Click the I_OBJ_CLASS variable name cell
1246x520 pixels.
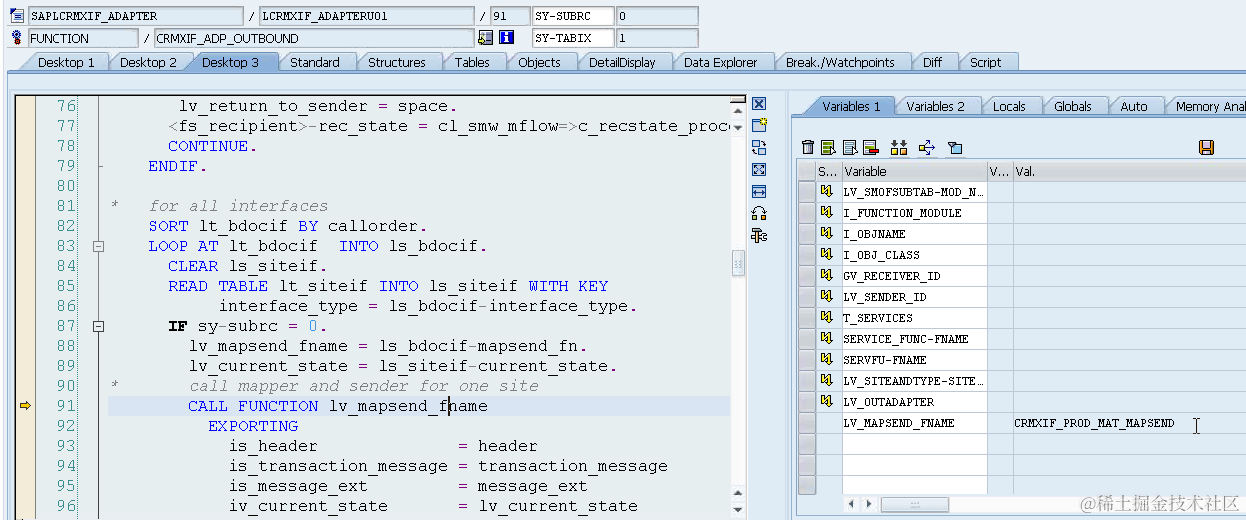pyautogui.click(x=914, y=255)
